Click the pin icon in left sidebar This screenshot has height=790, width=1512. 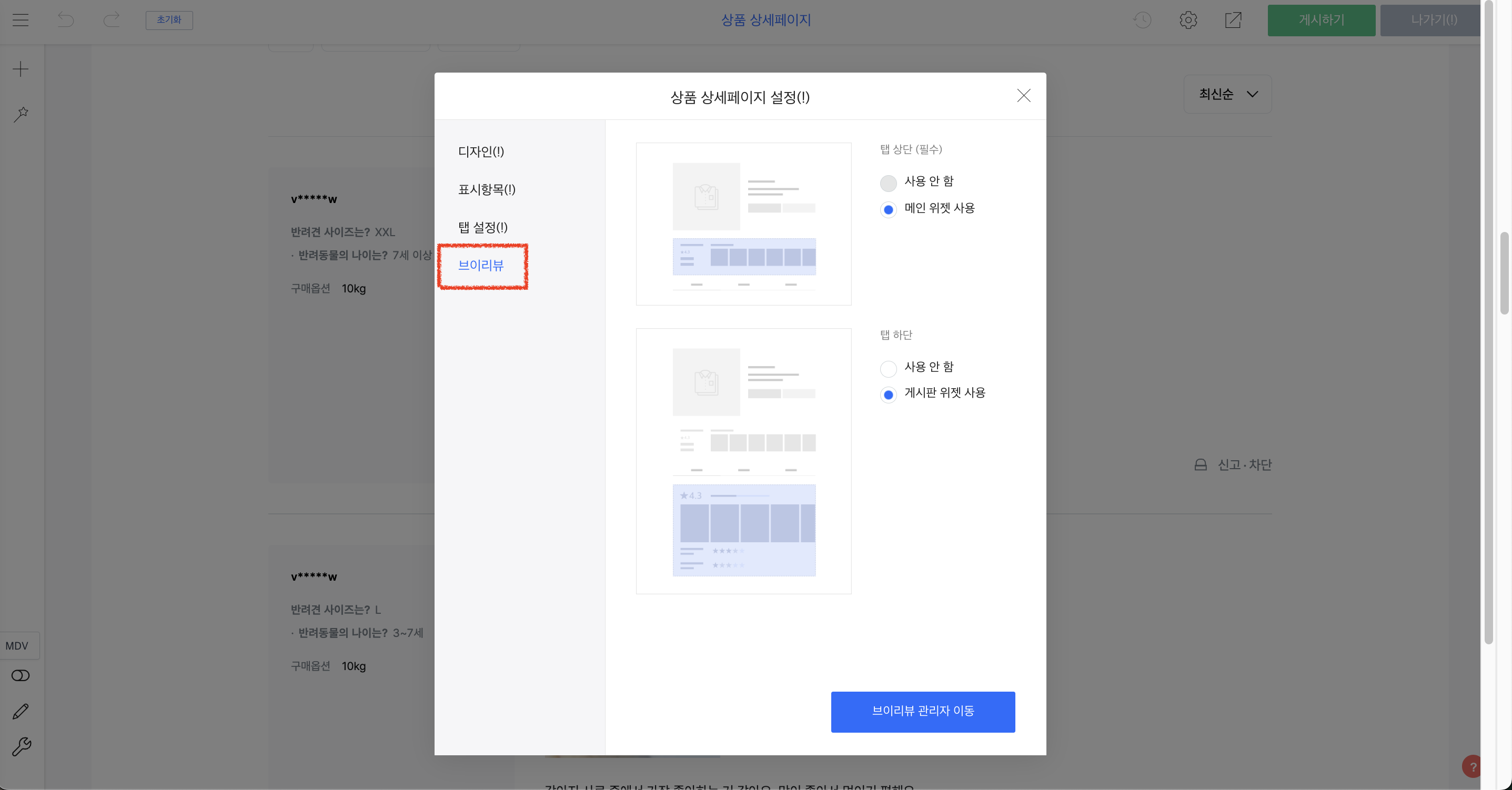[21, 114]
